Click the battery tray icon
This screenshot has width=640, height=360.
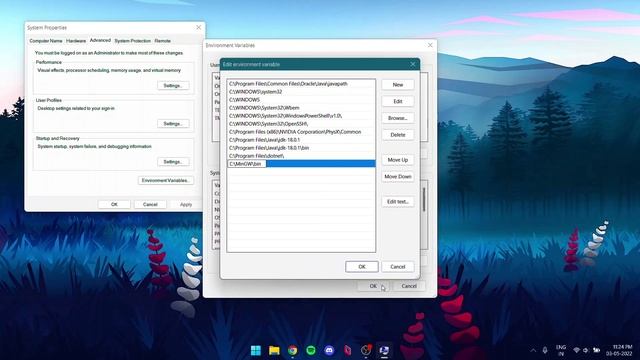[x=597, y=350]
